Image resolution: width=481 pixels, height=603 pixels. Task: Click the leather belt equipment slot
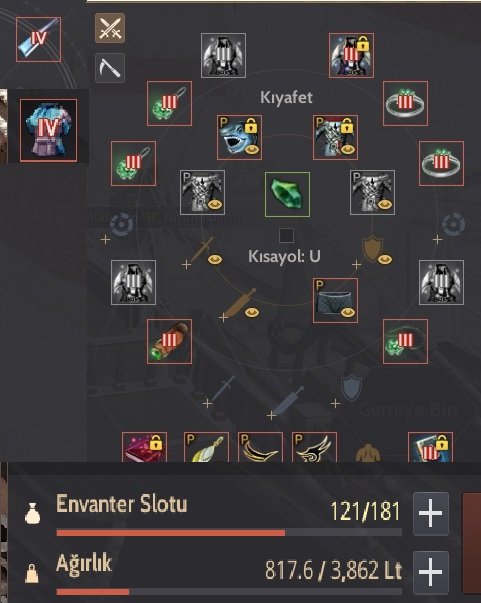pos(170,341)
